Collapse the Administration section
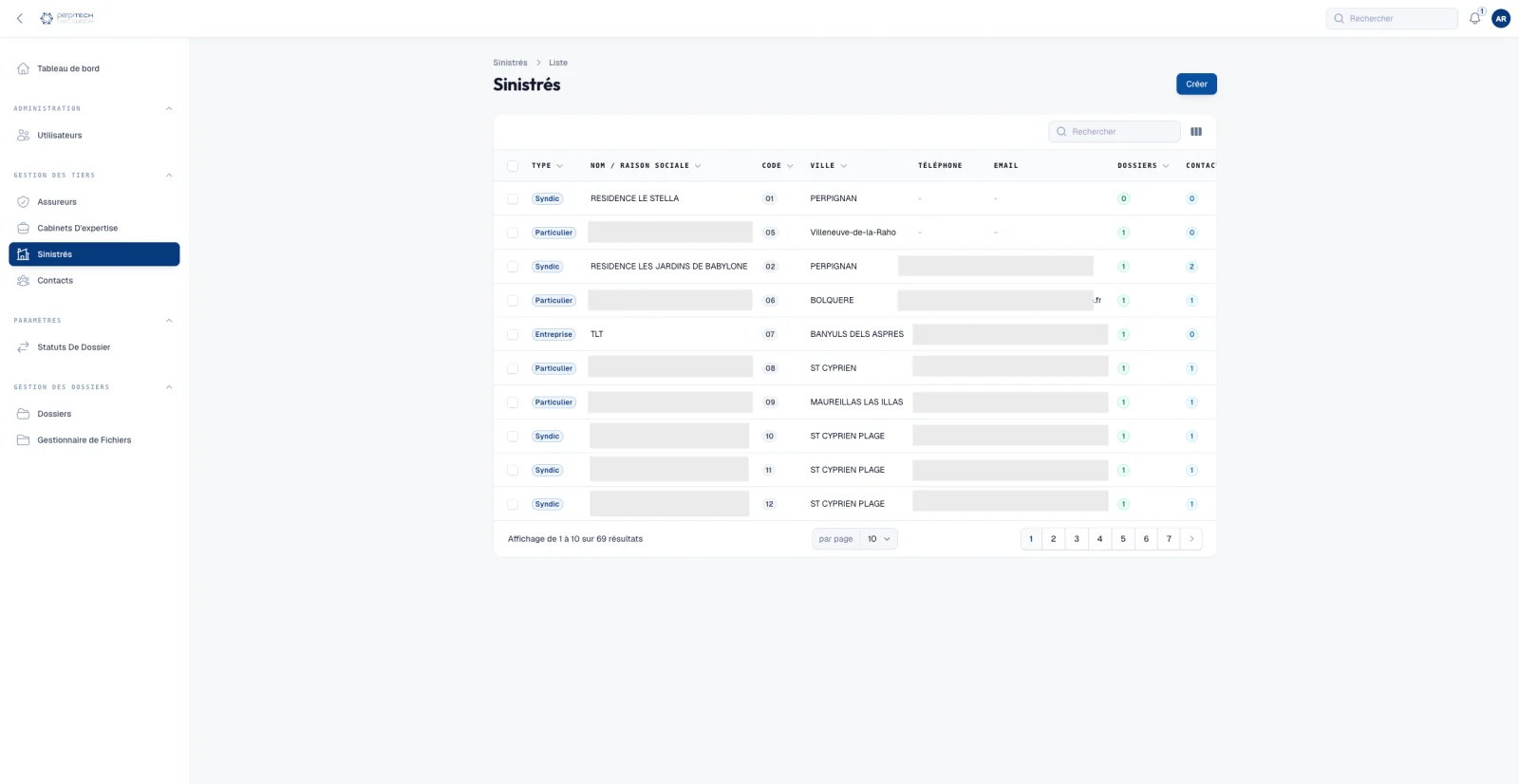Image resolution: width=1519 pixels, height=784 pixels. 169,108
